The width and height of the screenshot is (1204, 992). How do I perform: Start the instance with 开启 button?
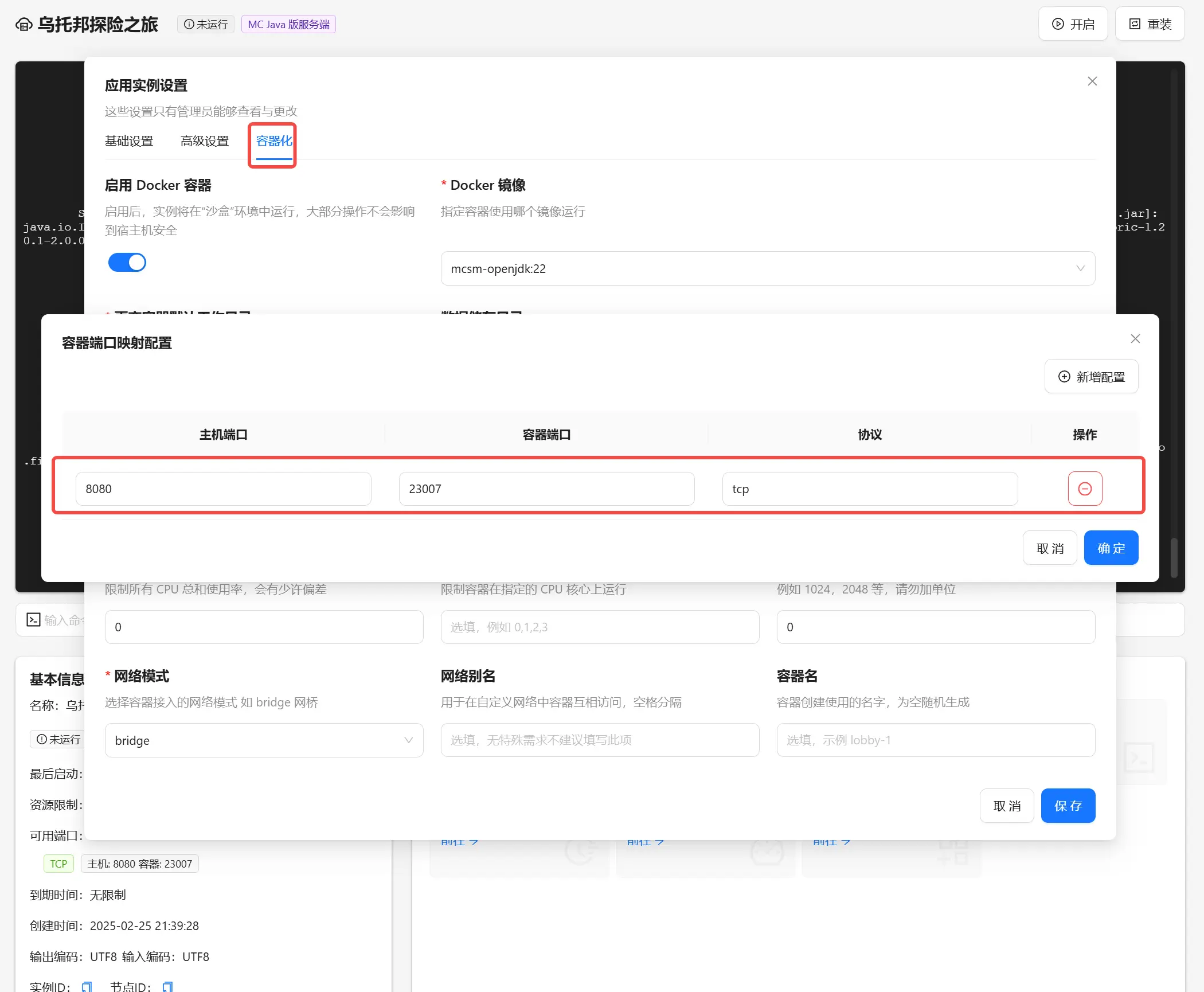[1073, 24]
